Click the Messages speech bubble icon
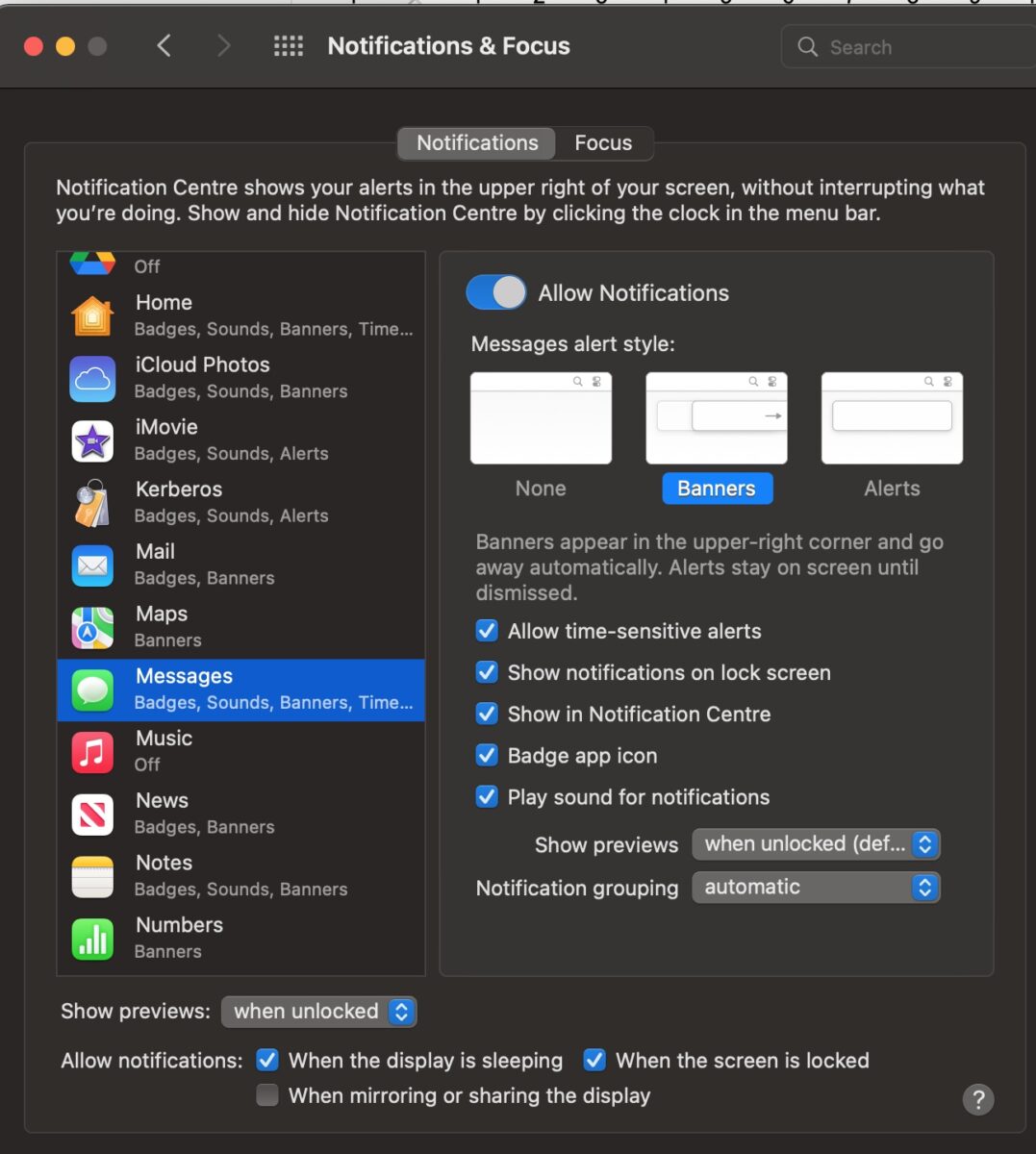This screenshot has height=1154, width=1036. [x=92, y=690]
